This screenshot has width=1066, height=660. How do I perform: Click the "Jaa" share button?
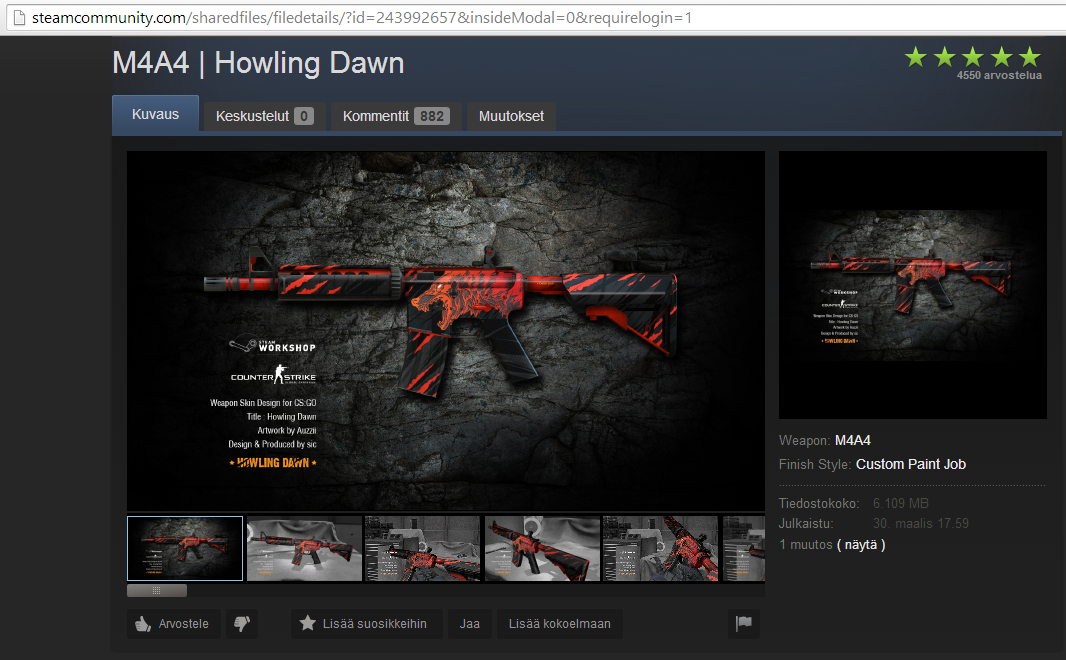click(x=468, y=623)
